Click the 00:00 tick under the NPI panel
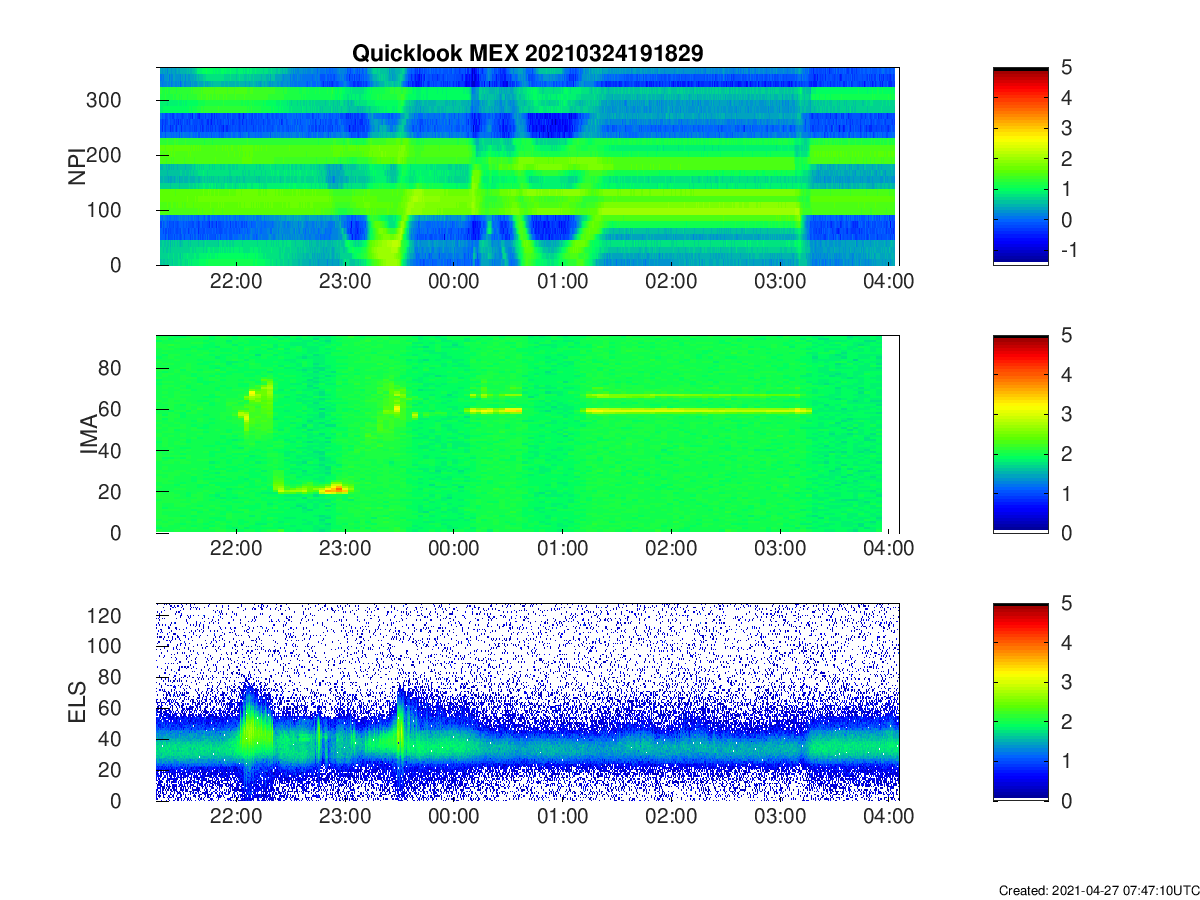The height and width of the screenshot is (900, 1200). [x=454, y=282]
